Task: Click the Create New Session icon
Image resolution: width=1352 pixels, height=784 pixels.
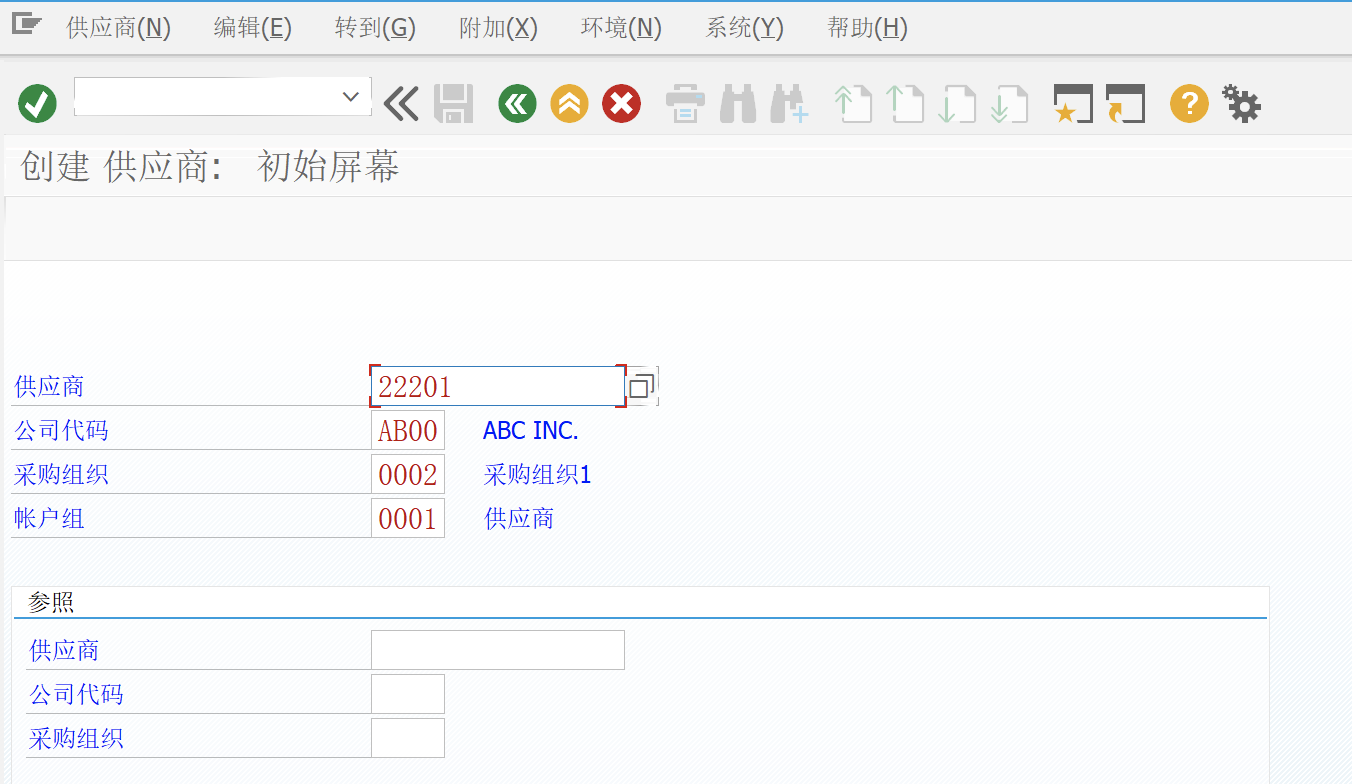Action: [x=1073, y=103]
